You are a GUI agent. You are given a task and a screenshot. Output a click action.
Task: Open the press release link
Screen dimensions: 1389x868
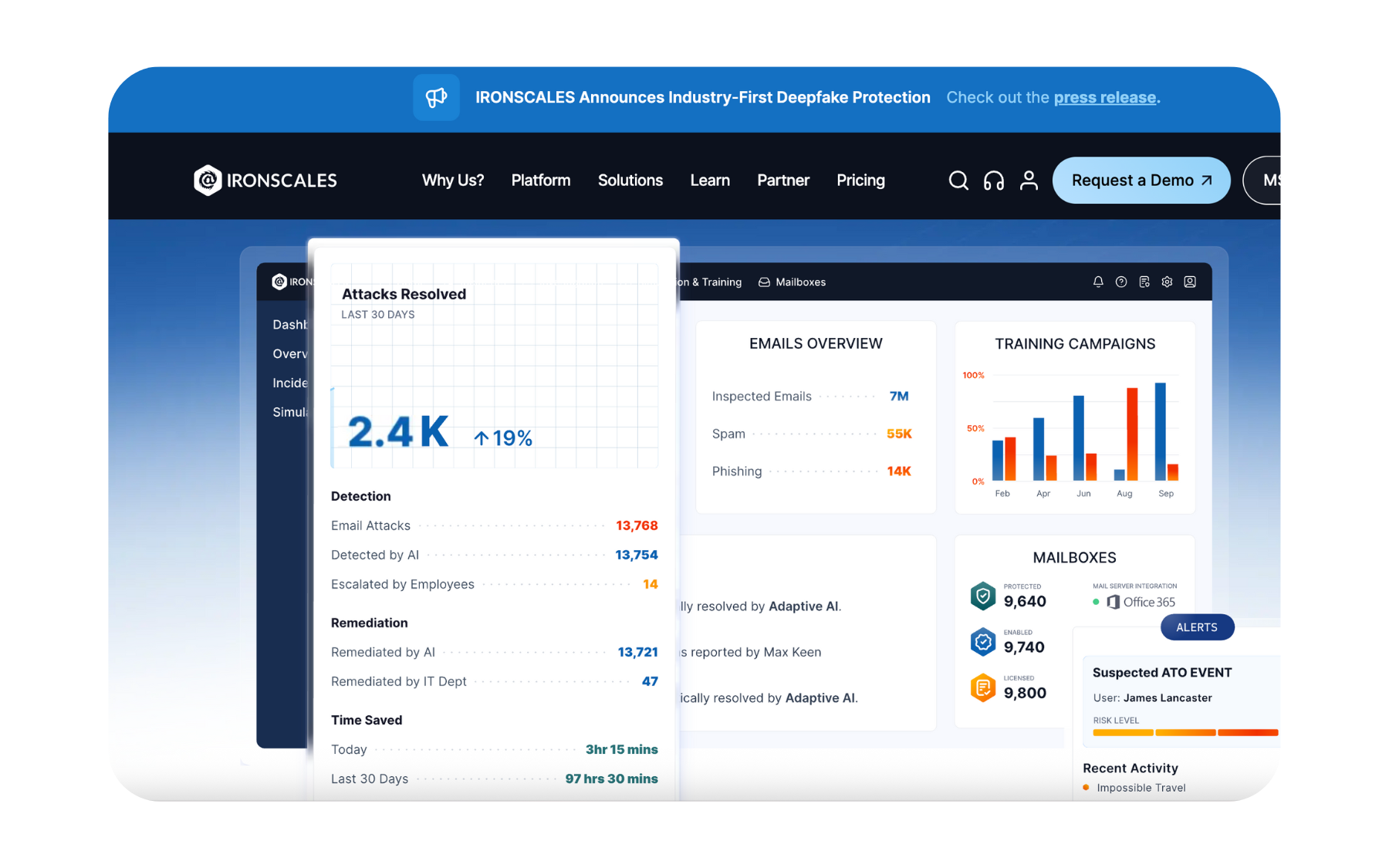1104,97
